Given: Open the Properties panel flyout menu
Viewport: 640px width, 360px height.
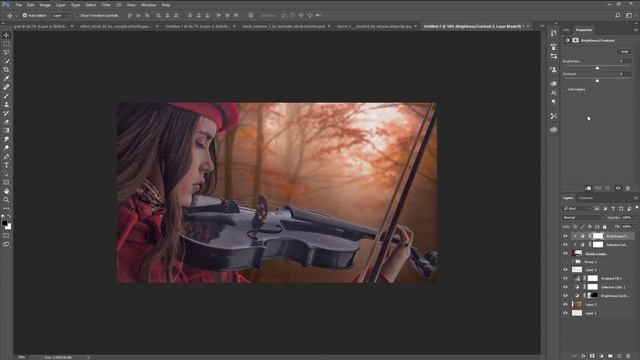Looking at the screenshot, I should point(636,30).
